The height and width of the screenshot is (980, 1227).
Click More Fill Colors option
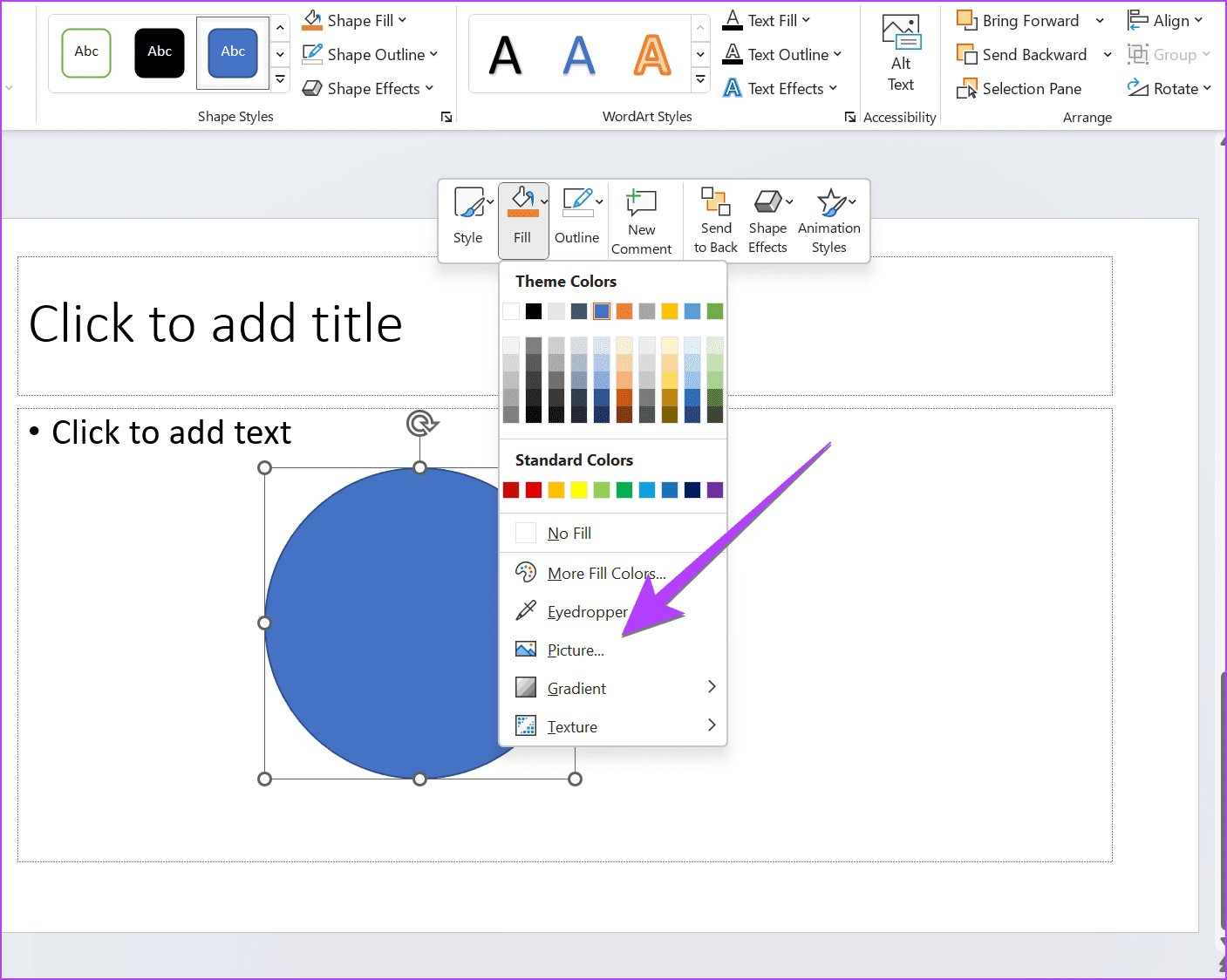pos(605,574)
